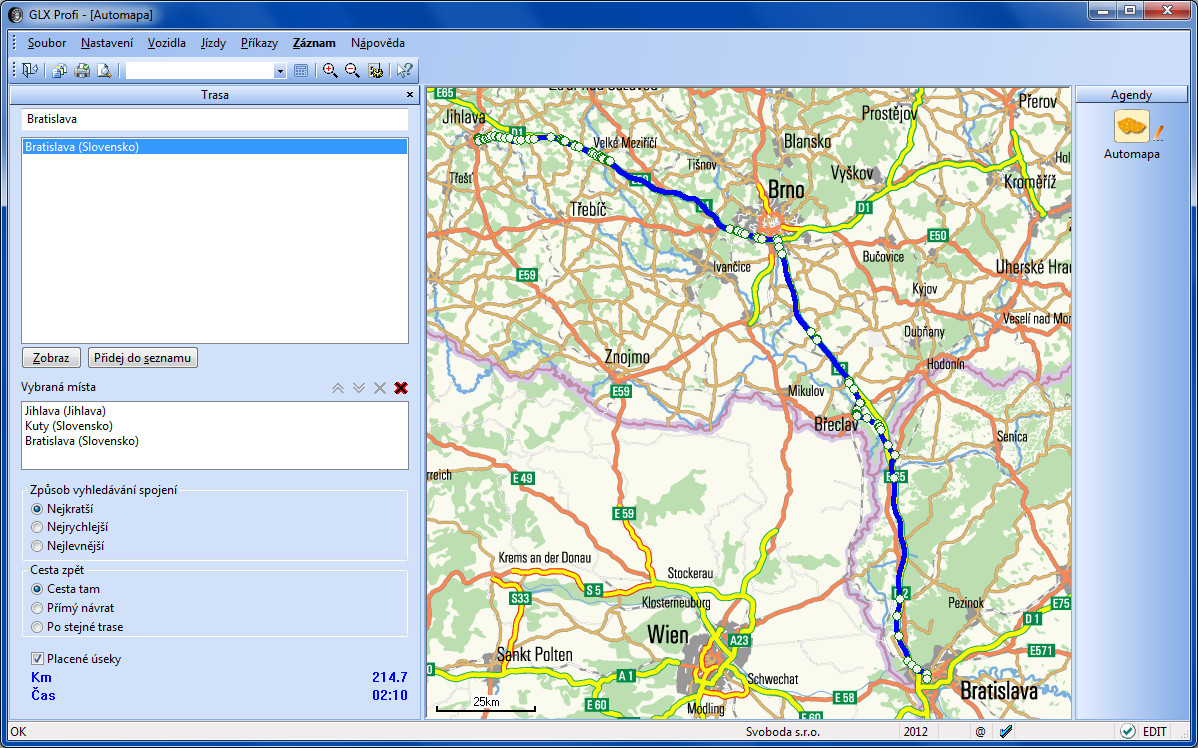Click the Bratislava city label on map
The width and height of the screenshot is (1198, 748).
click(999, 692)
